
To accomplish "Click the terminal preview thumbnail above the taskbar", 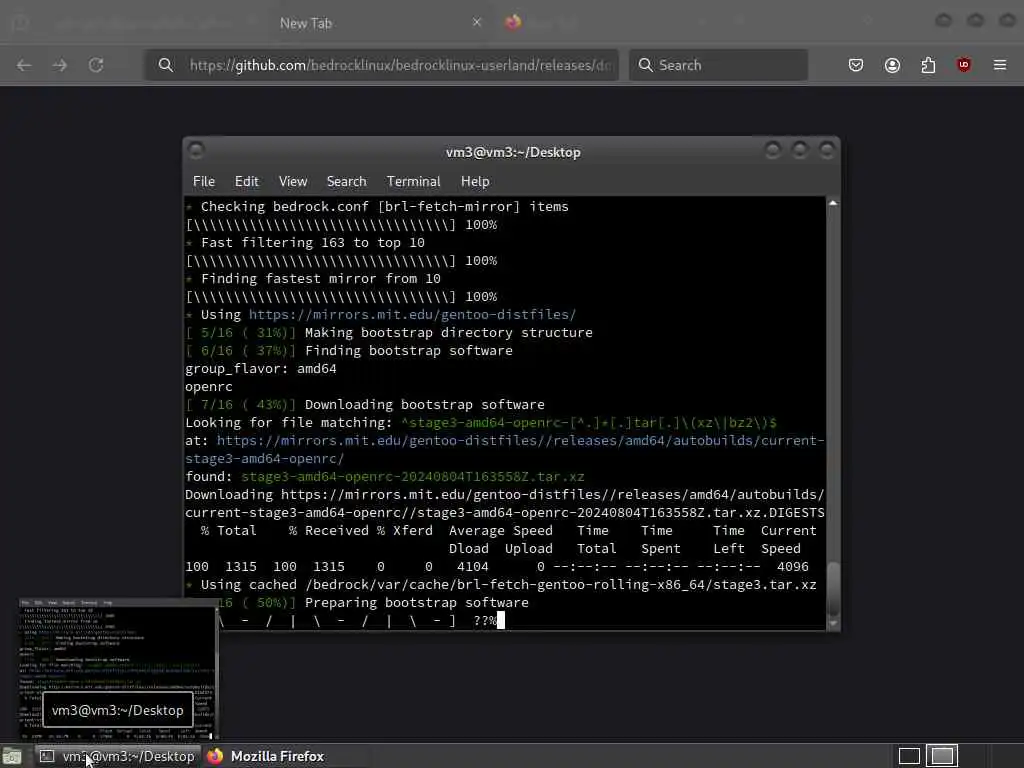I will point(118,669).
